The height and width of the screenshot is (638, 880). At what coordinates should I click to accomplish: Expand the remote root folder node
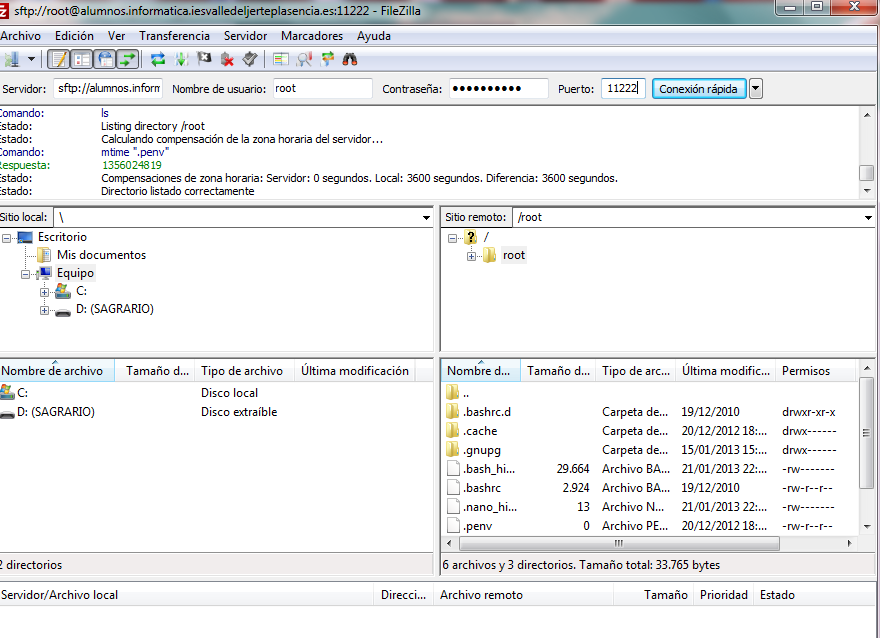[x=472, y=256]
